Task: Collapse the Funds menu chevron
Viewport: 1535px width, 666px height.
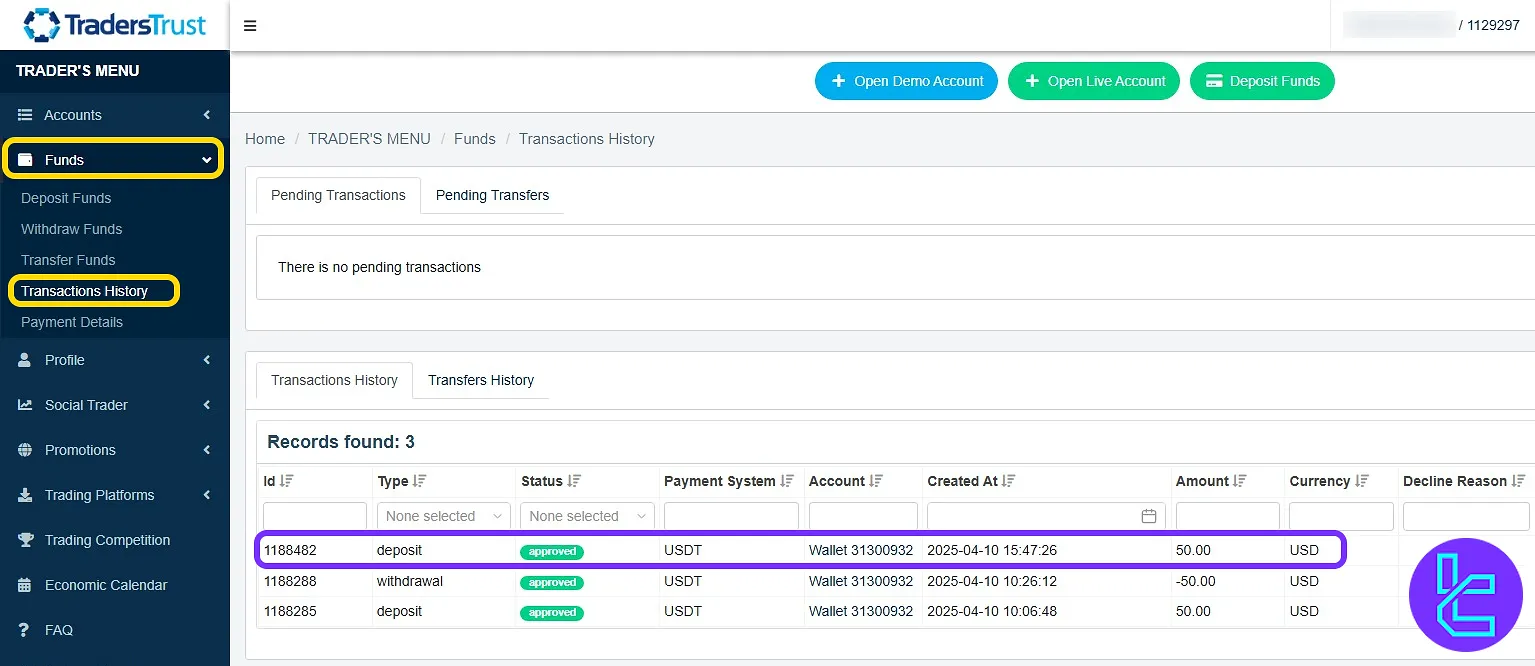Action: pos(207,160)
